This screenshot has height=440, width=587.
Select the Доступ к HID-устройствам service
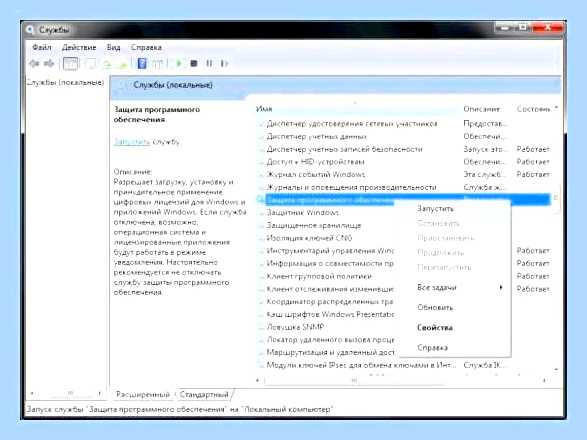(315, 162)
